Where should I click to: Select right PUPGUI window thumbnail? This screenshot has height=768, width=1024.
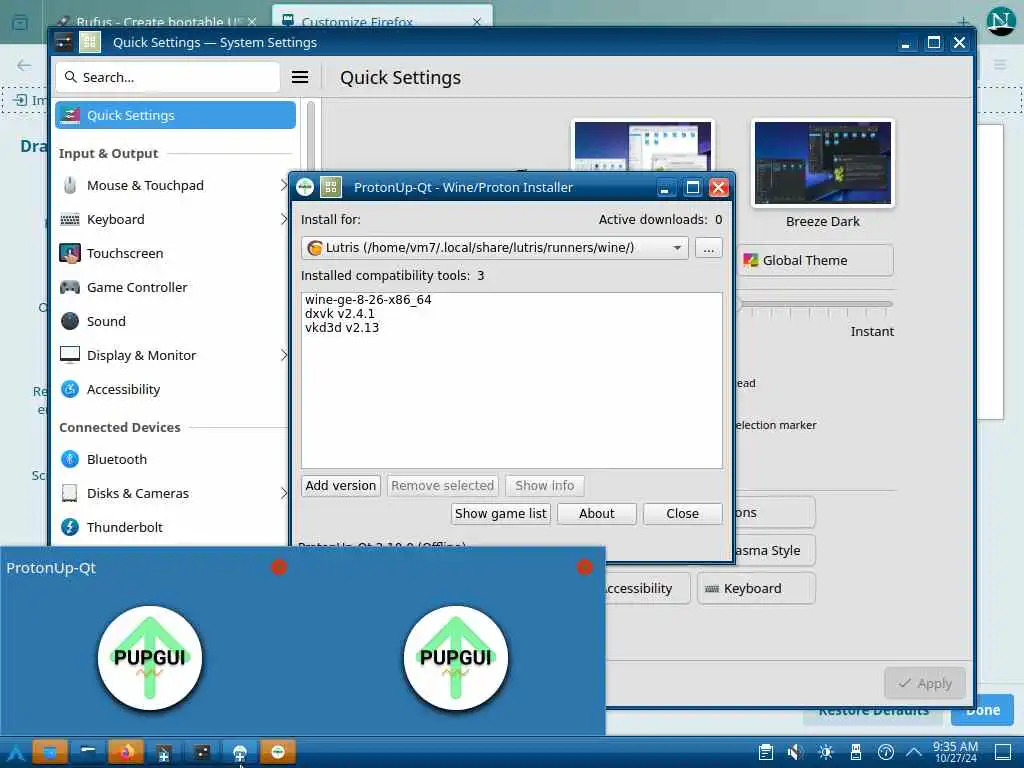(456, 658)
